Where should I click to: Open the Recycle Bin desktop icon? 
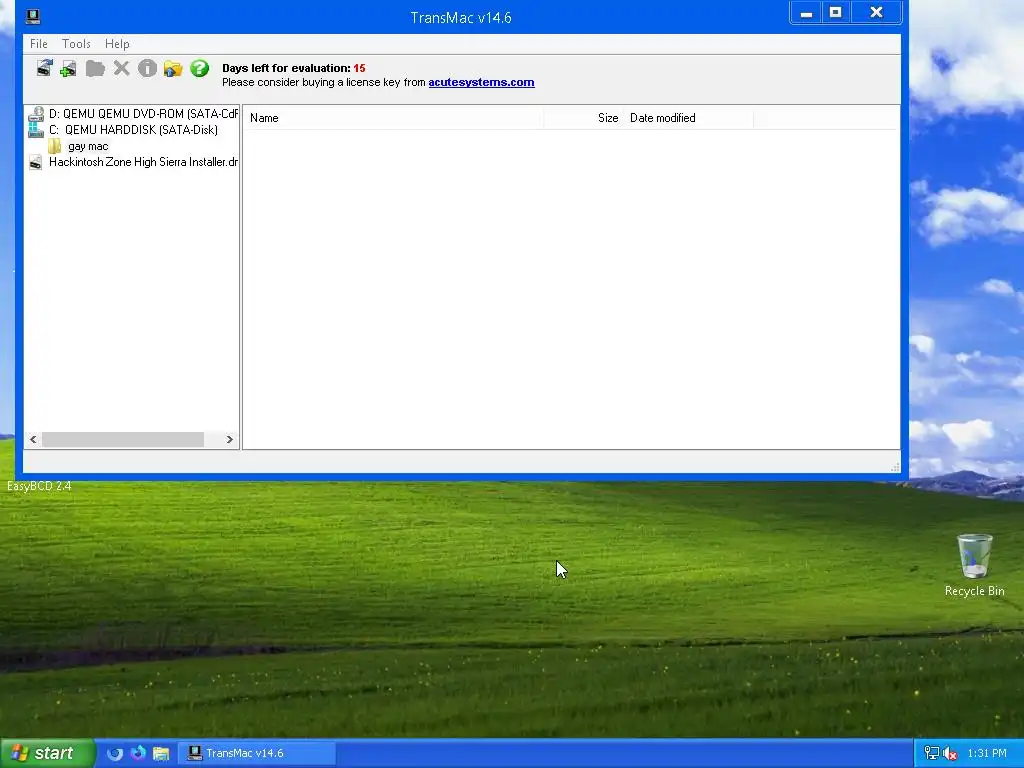click(974, 565)
